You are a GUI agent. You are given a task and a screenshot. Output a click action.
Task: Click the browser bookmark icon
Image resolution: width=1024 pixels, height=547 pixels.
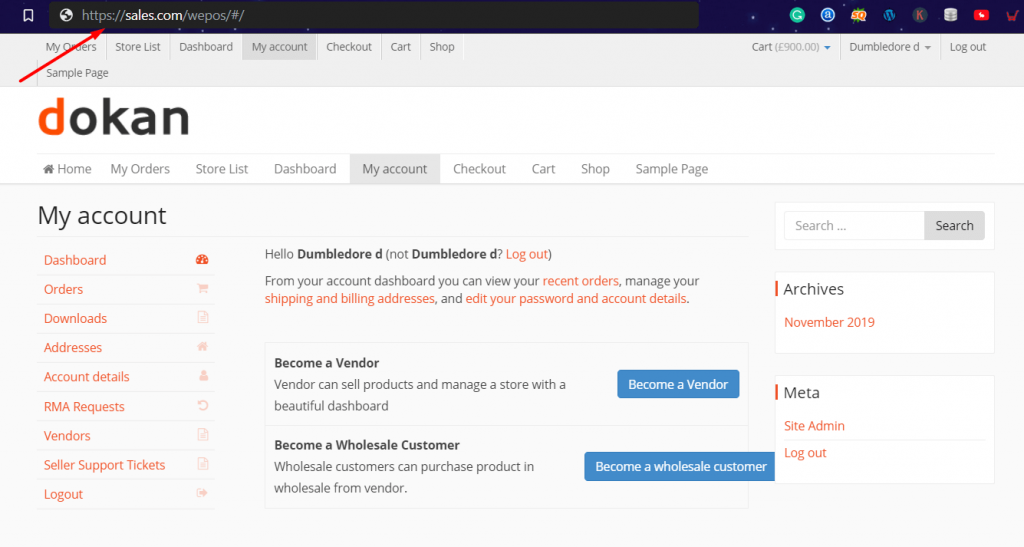point(28,15)
